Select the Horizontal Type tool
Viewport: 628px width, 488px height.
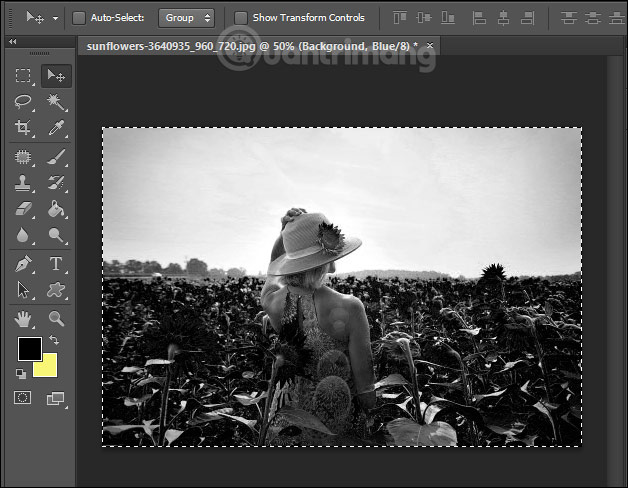(x=56, y=264)
